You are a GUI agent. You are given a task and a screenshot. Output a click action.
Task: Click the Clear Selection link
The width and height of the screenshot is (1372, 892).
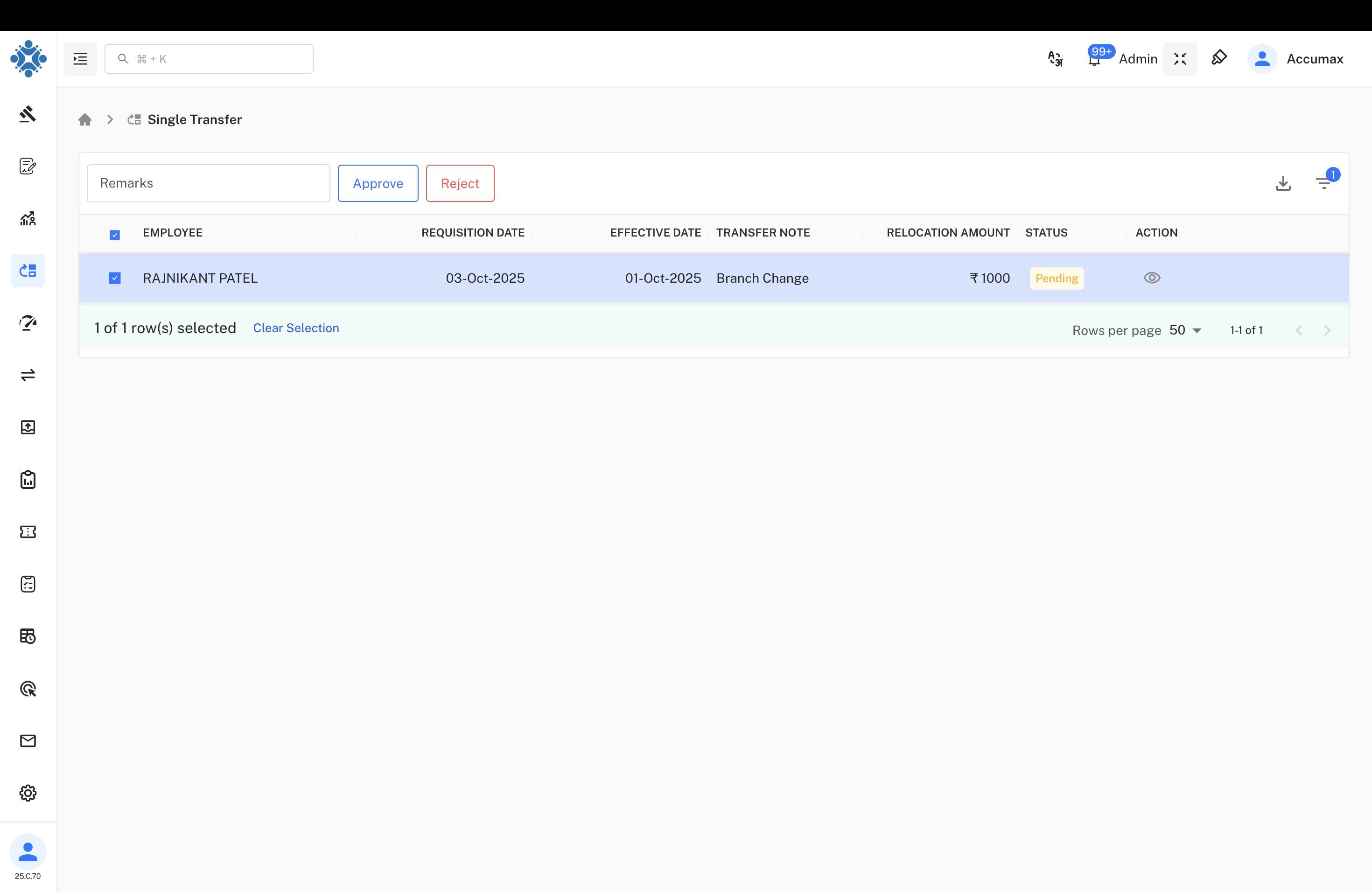[296, 328]
